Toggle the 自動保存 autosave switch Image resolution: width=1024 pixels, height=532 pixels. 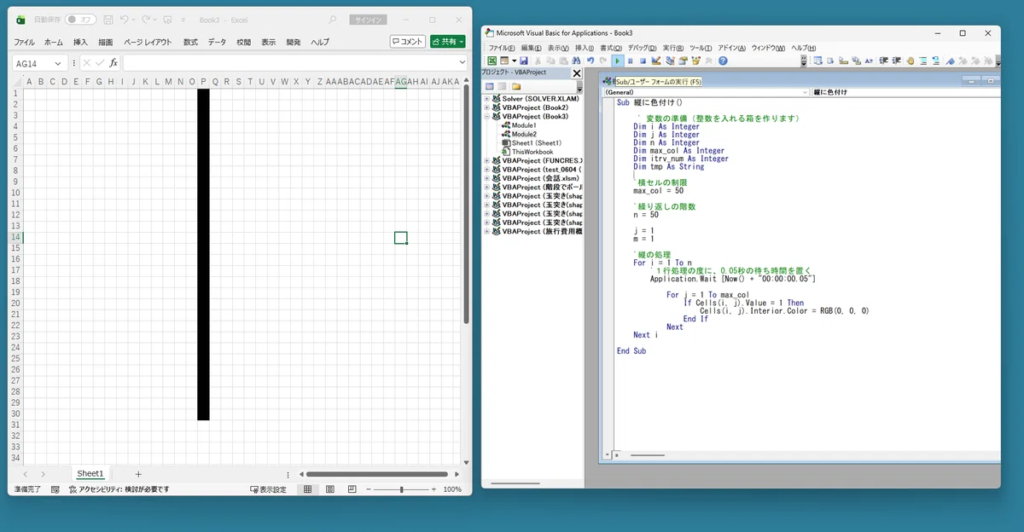pos(80,19)
